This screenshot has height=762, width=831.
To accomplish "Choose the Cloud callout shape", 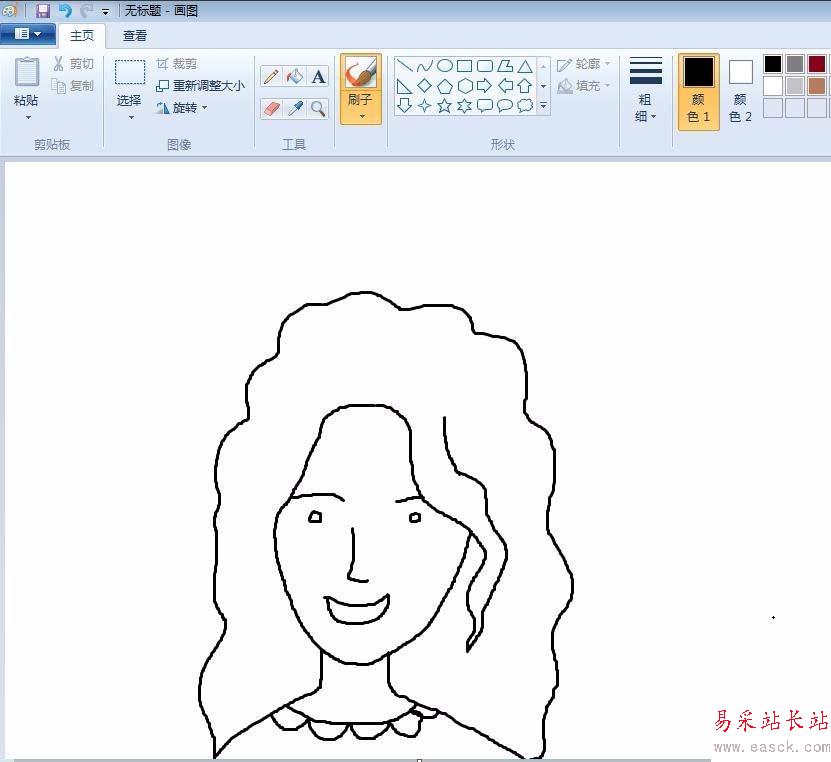I will 525,105.
